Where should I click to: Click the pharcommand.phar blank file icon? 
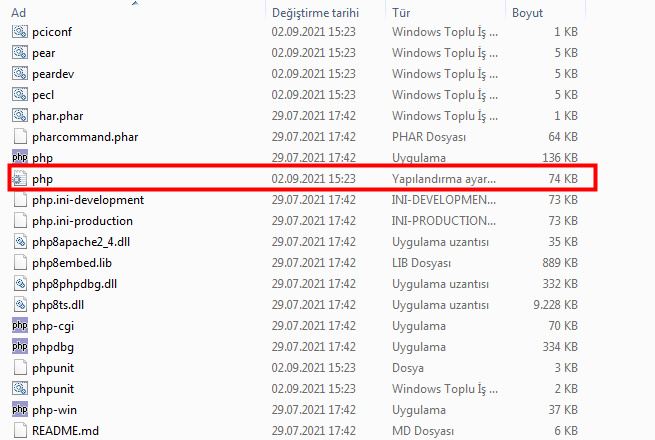20,137
